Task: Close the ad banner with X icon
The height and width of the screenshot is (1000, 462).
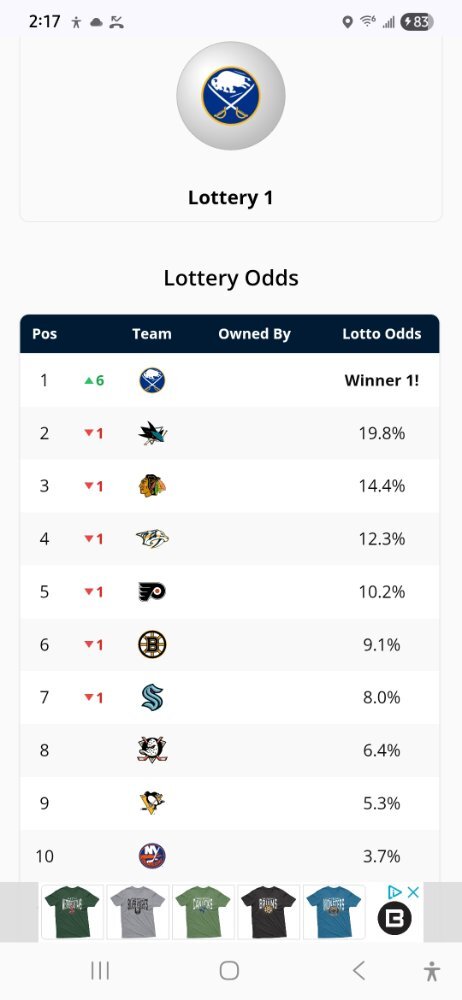Action: click(x=414, y=892)
